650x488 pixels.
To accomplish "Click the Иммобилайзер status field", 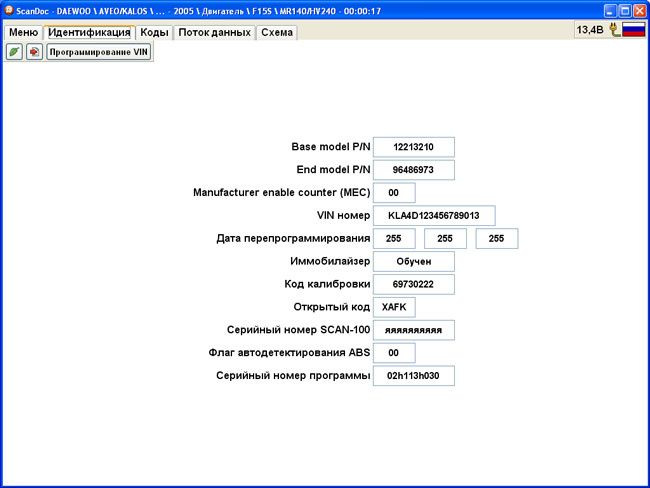I will [x=413, y=261].
